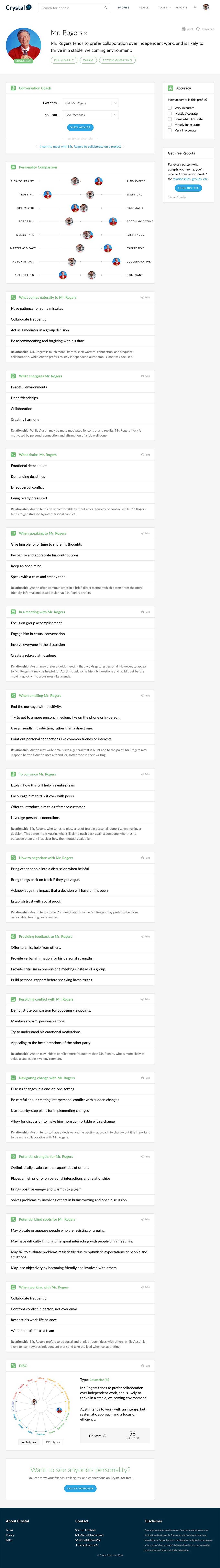Click icon beside In a meeting heading

pyautogui.click(x=13, y=612)
